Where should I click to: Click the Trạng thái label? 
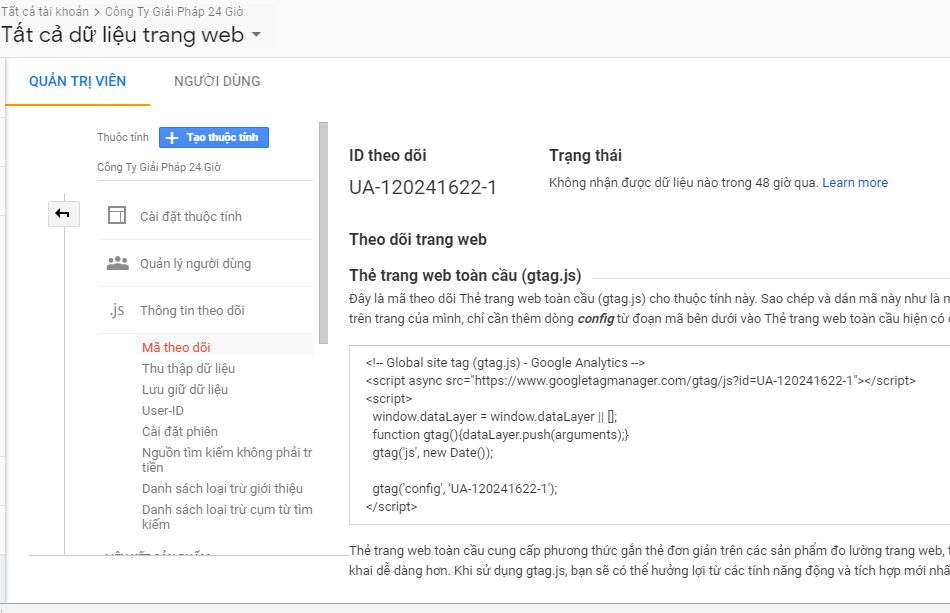tap(585, 156)
